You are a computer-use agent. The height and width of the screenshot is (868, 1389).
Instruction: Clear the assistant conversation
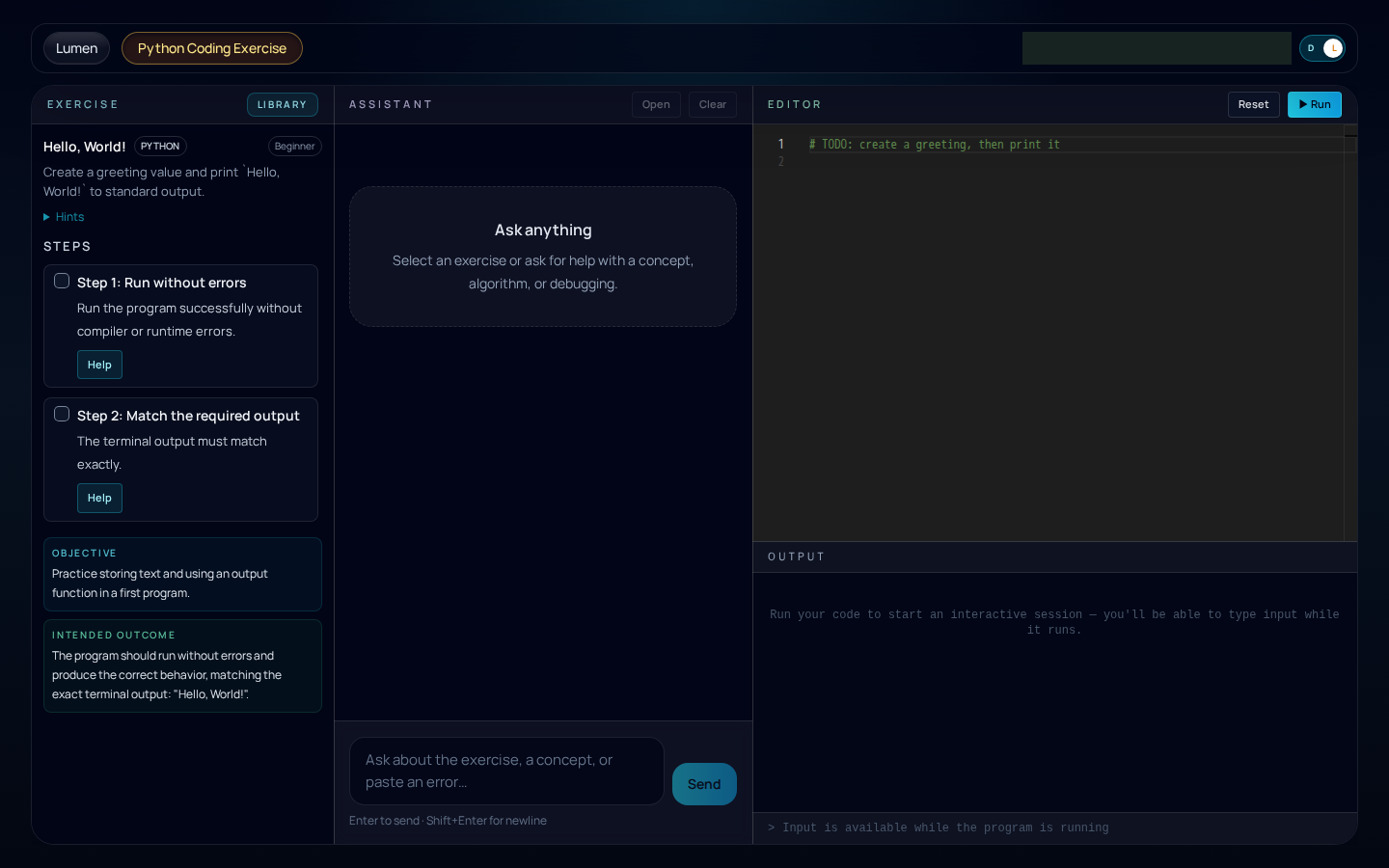(x=713, y=104)
